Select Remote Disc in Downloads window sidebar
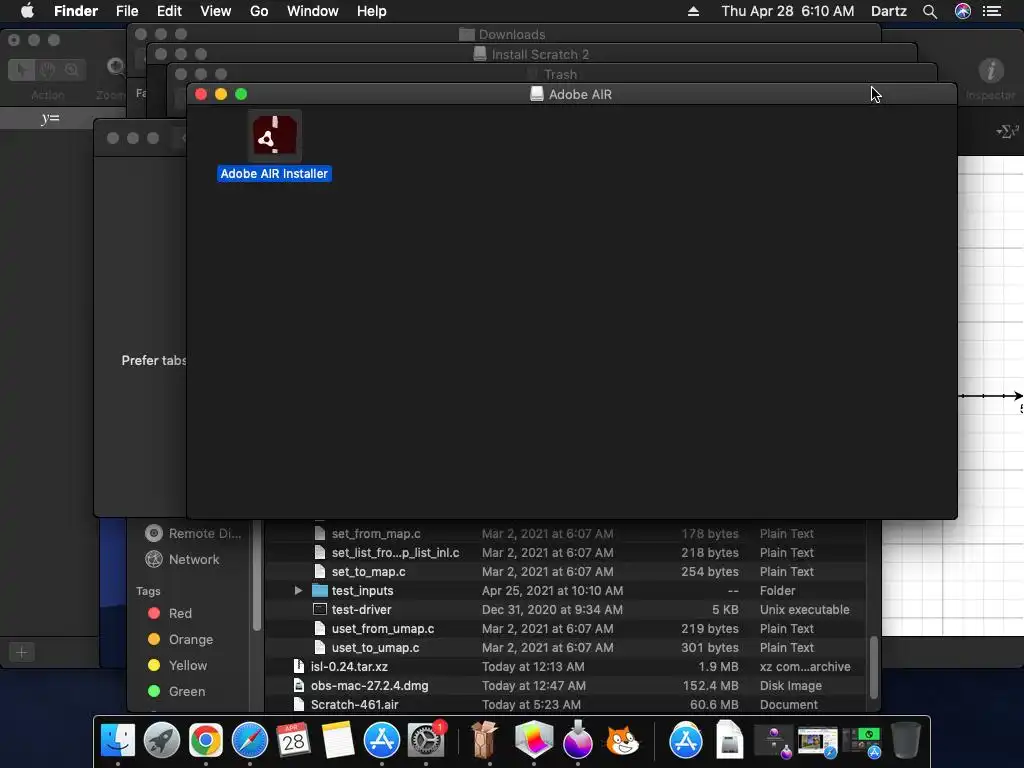This screenshot has width=1024, height=768. coord(193,534)
